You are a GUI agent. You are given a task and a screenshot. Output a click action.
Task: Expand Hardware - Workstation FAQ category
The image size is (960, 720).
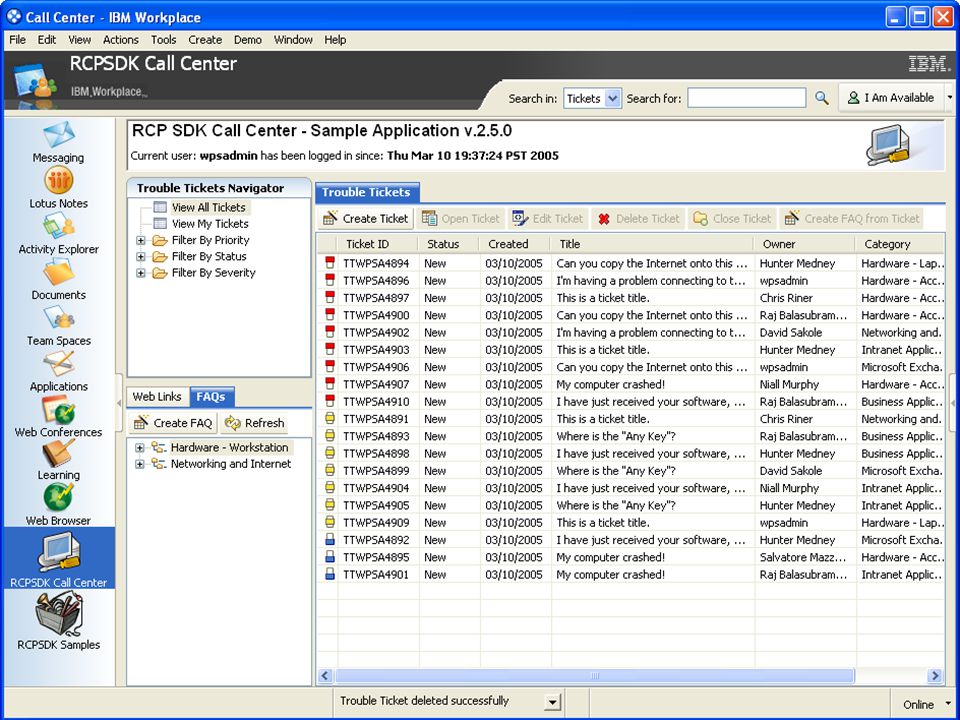coord(140,448)
